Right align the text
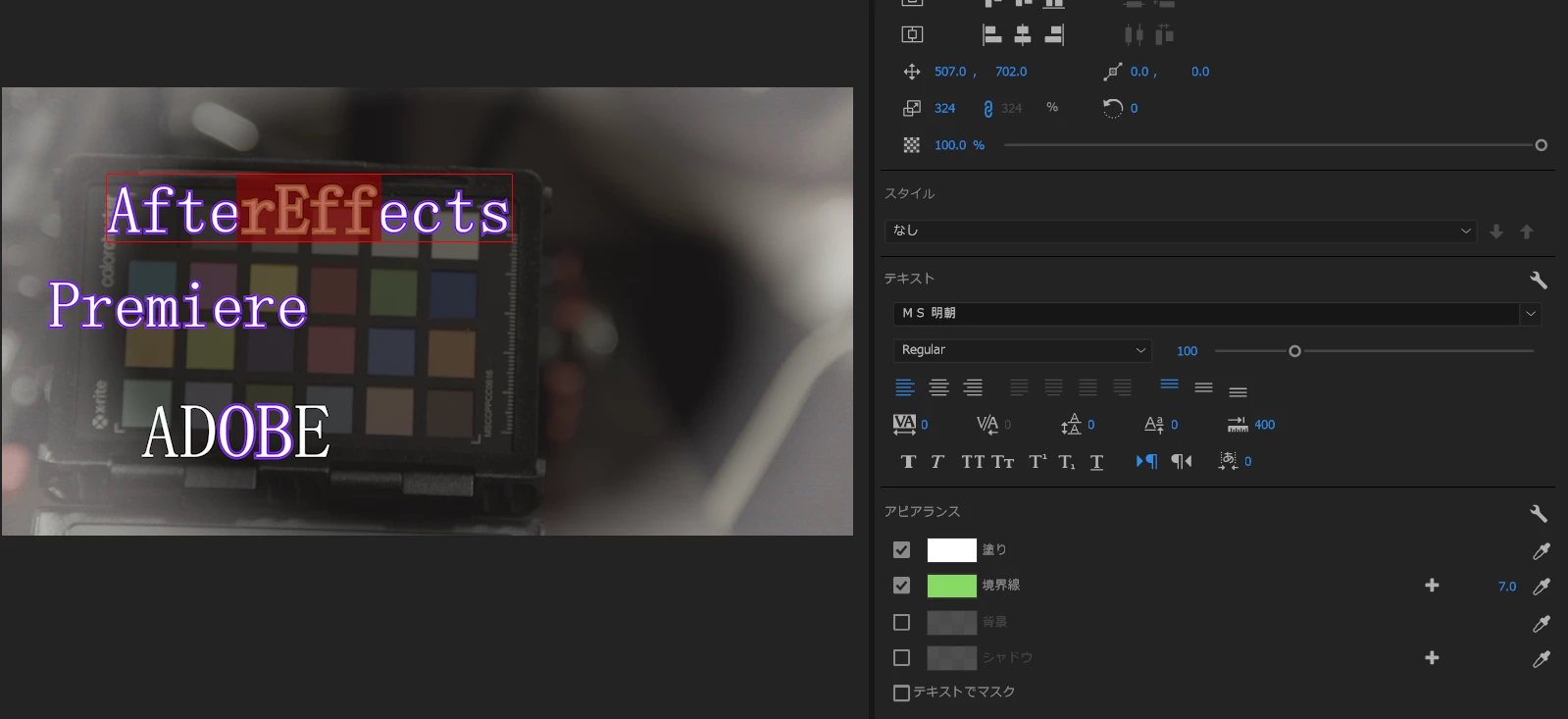1568x719 pixels. (973, 387)
